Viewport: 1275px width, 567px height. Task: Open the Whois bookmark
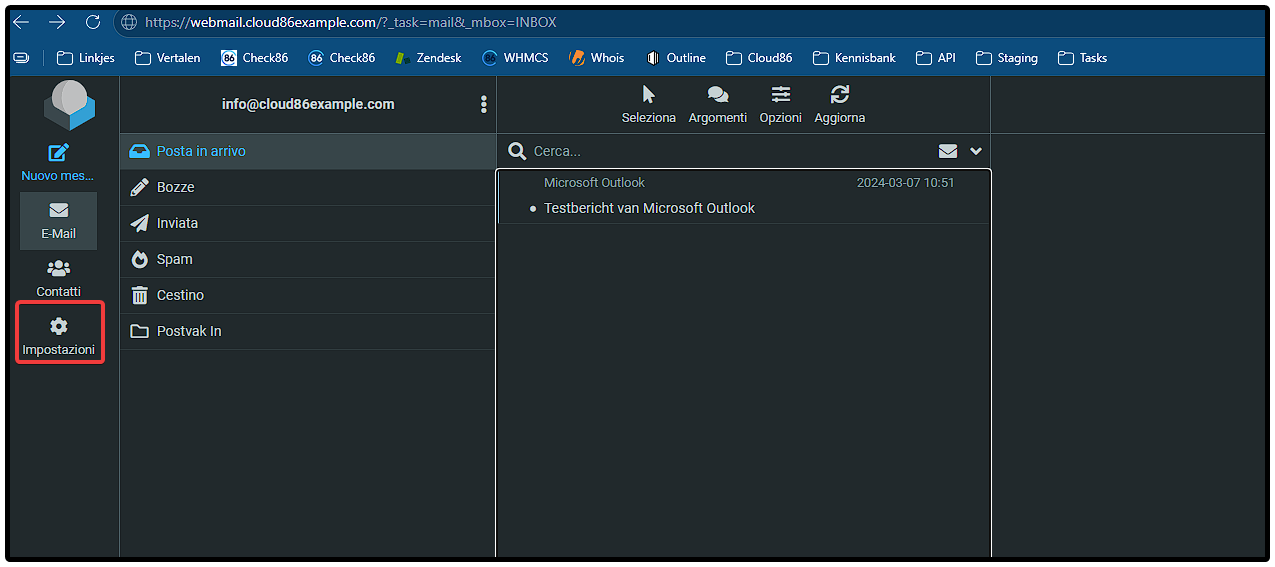[597, 58]
